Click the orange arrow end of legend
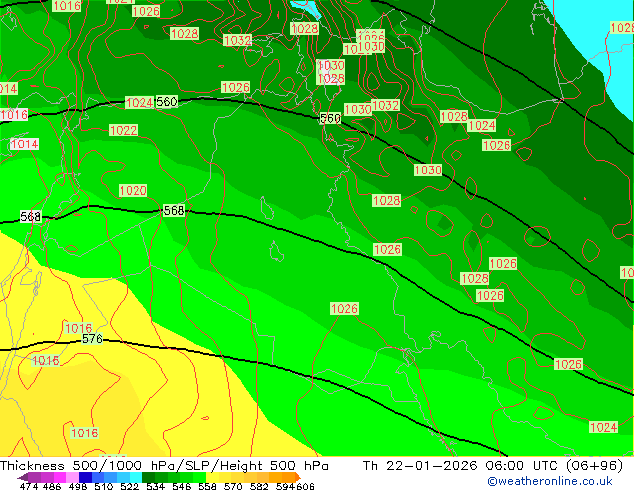634x490 pixels. (x=298, y=477)
